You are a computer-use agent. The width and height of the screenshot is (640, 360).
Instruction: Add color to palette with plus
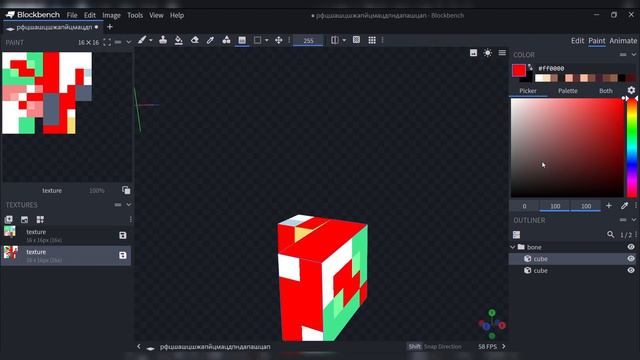(x=609, y=206)
